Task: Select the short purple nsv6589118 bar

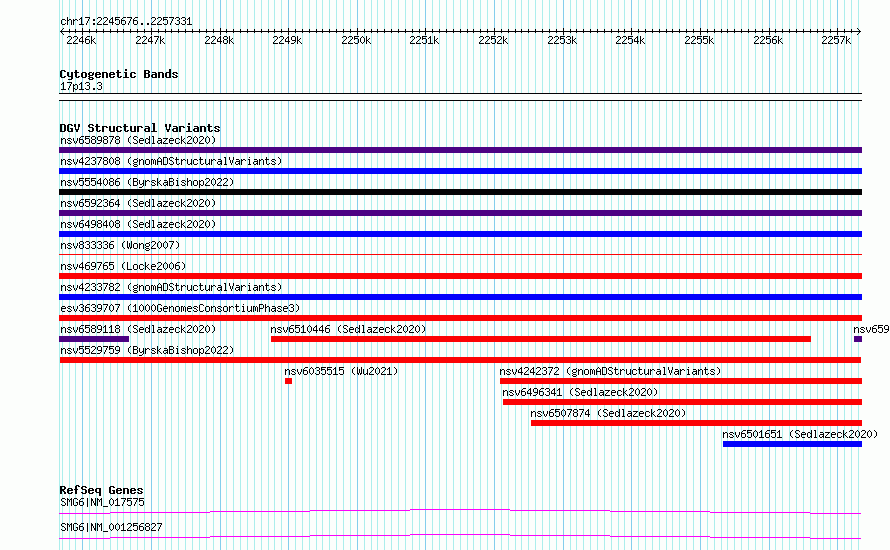Action: coord(94,339)
